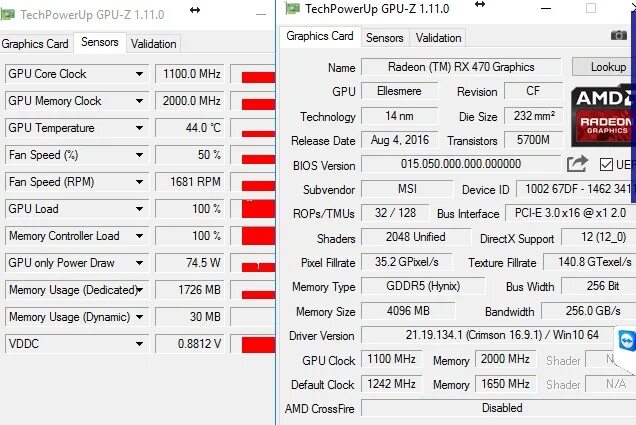Open the GPU Core Clock sensor dropdown
This screenshot has height=425, width=636.
coord(139,74)
